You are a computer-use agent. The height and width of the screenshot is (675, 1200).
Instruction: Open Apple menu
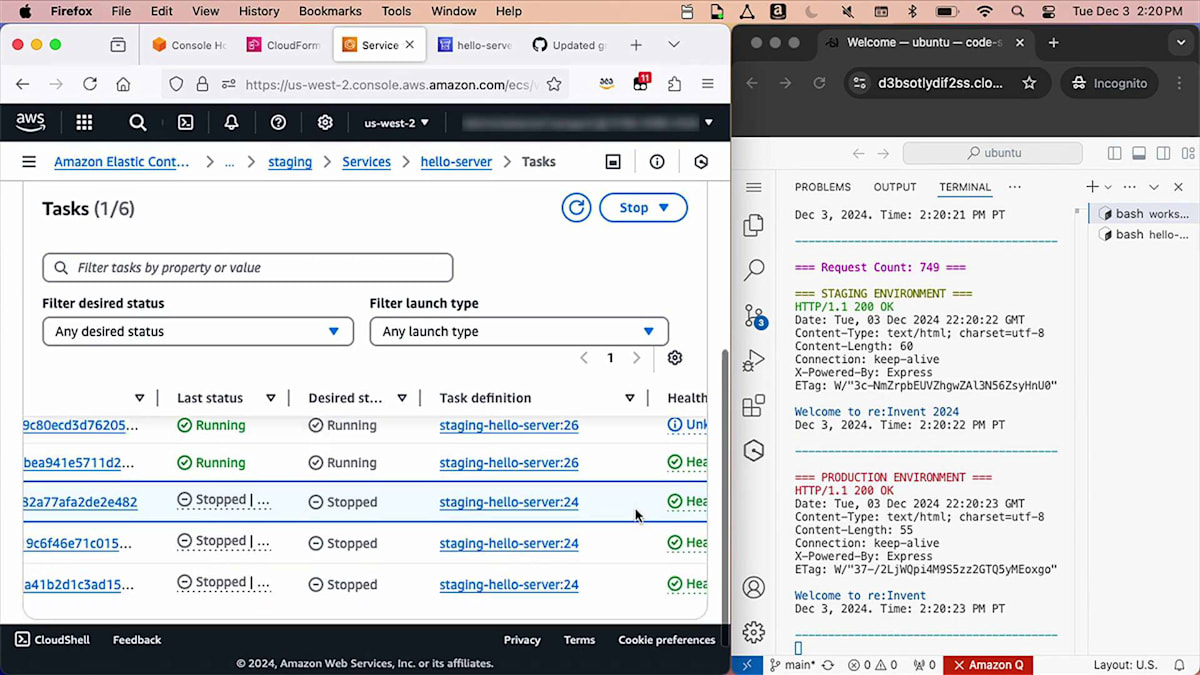(25, 11)
